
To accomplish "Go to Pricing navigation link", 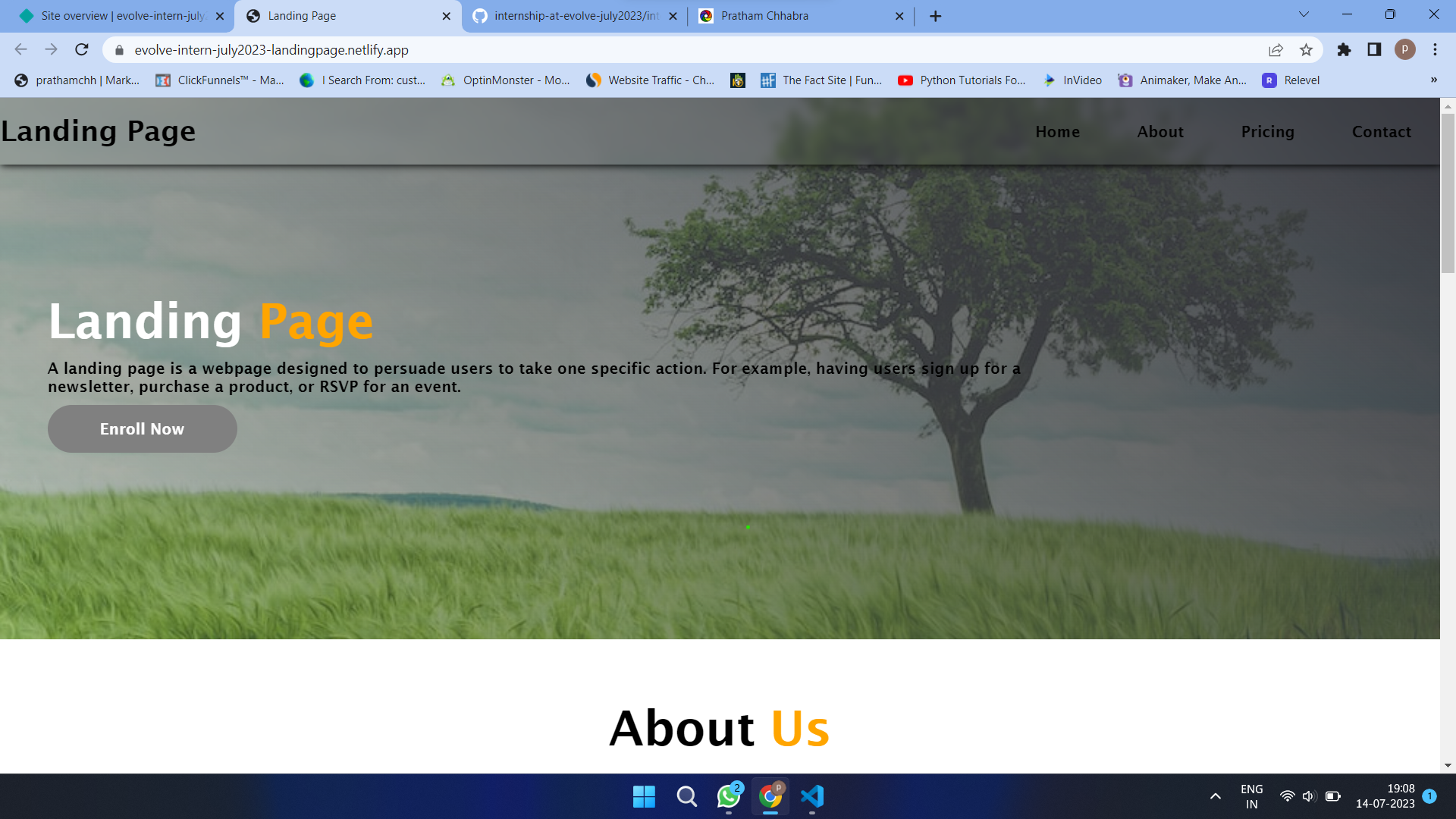I will tap(1267, 132).
